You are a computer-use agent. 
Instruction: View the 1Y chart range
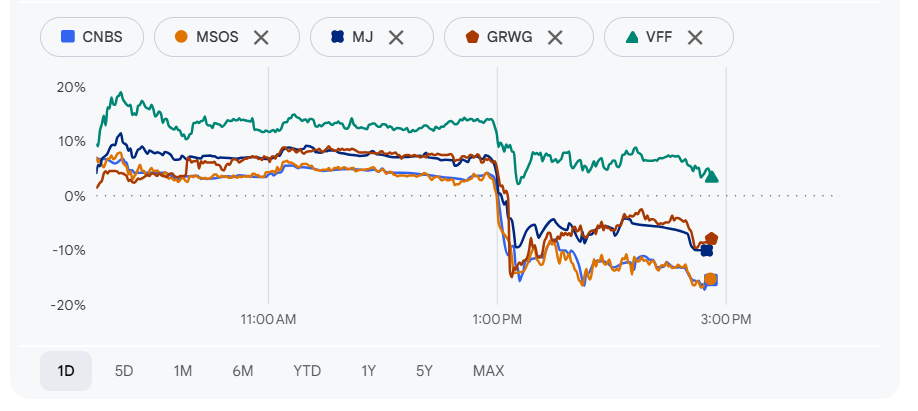[369, 371]
